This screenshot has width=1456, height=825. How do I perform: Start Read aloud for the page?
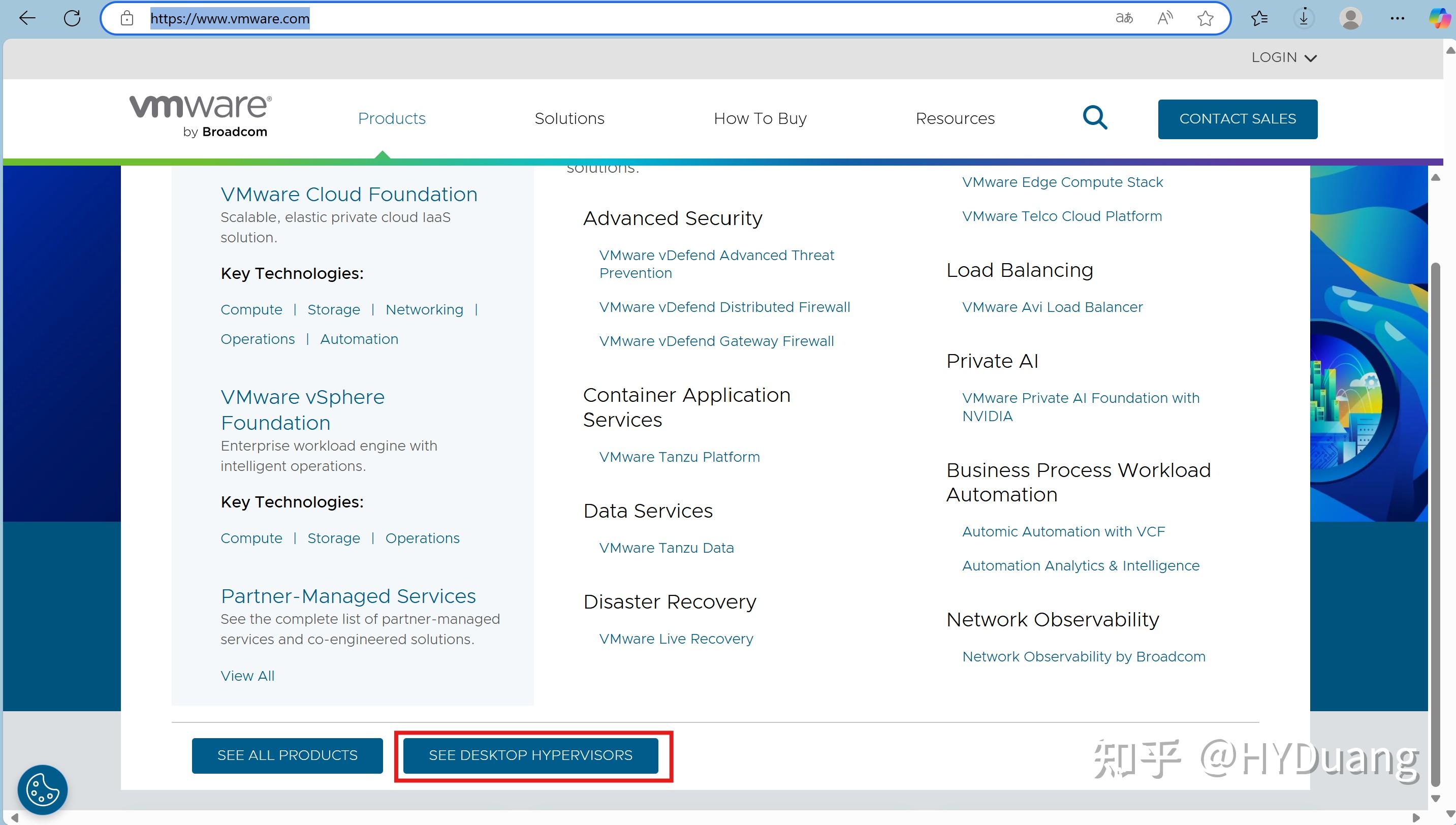pos(1165,18)
